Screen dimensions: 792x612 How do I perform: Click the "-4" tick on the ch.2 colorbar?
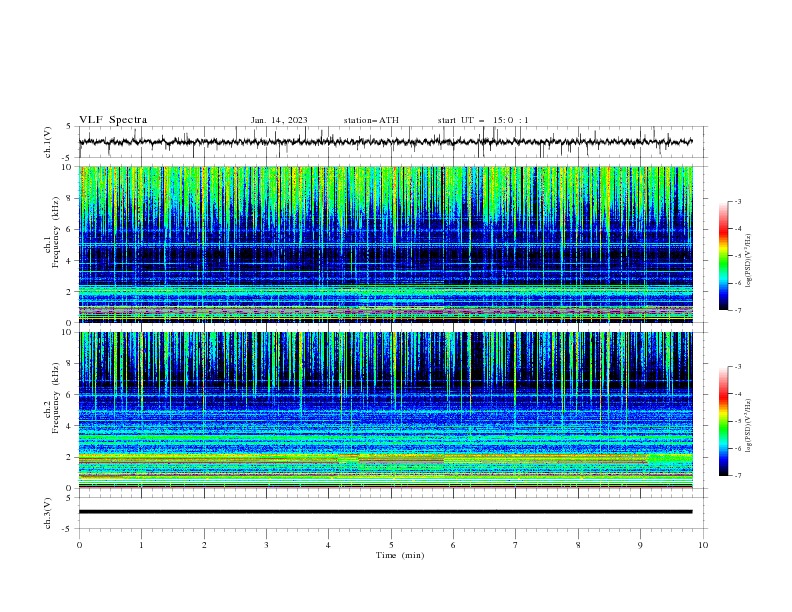[x=738, y=394]
